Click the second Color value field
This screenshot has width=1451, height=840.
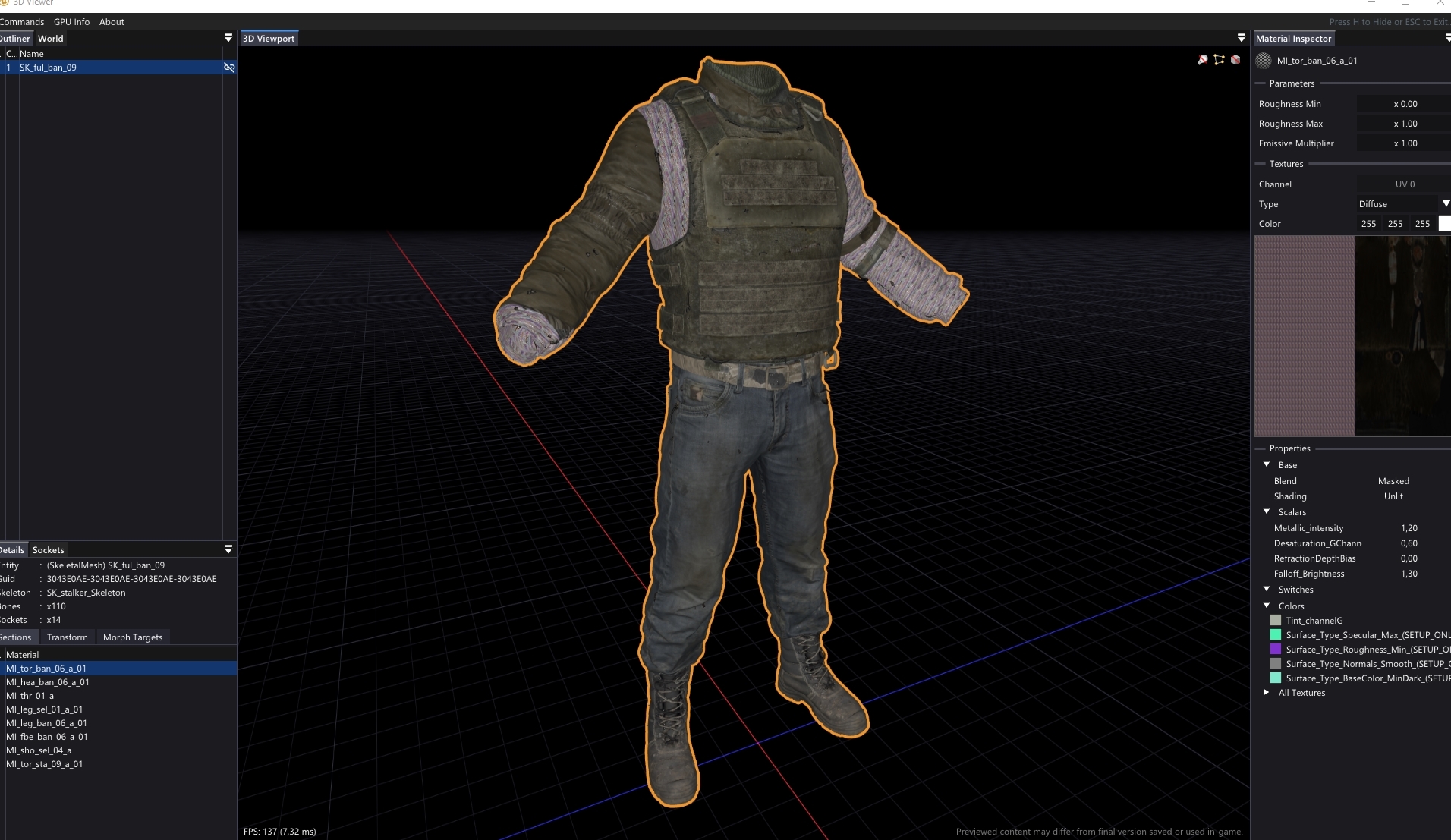(x=1395, y=224)
